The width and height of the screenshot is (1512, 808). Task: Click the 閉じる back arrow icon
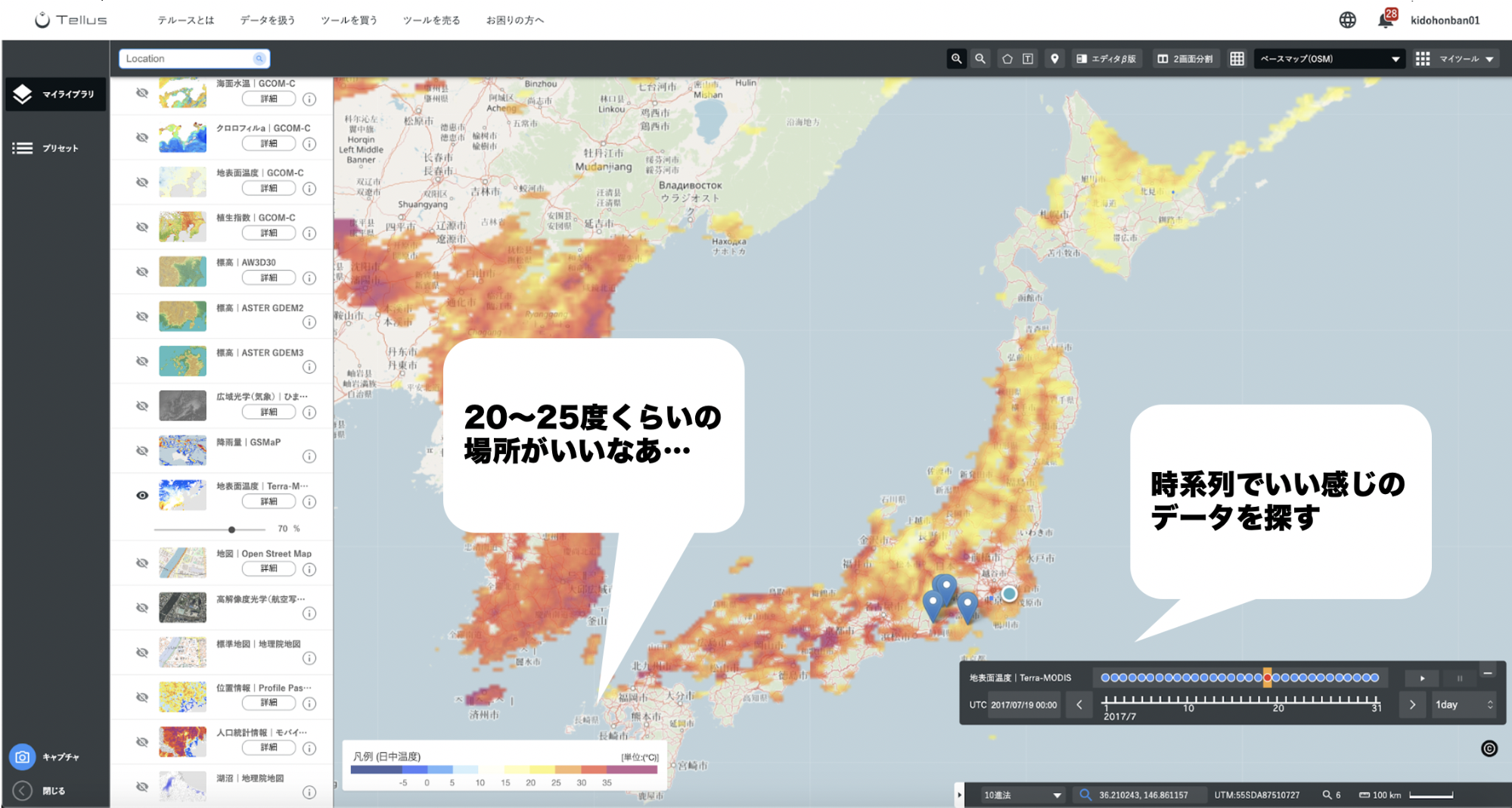coord(23,791)
